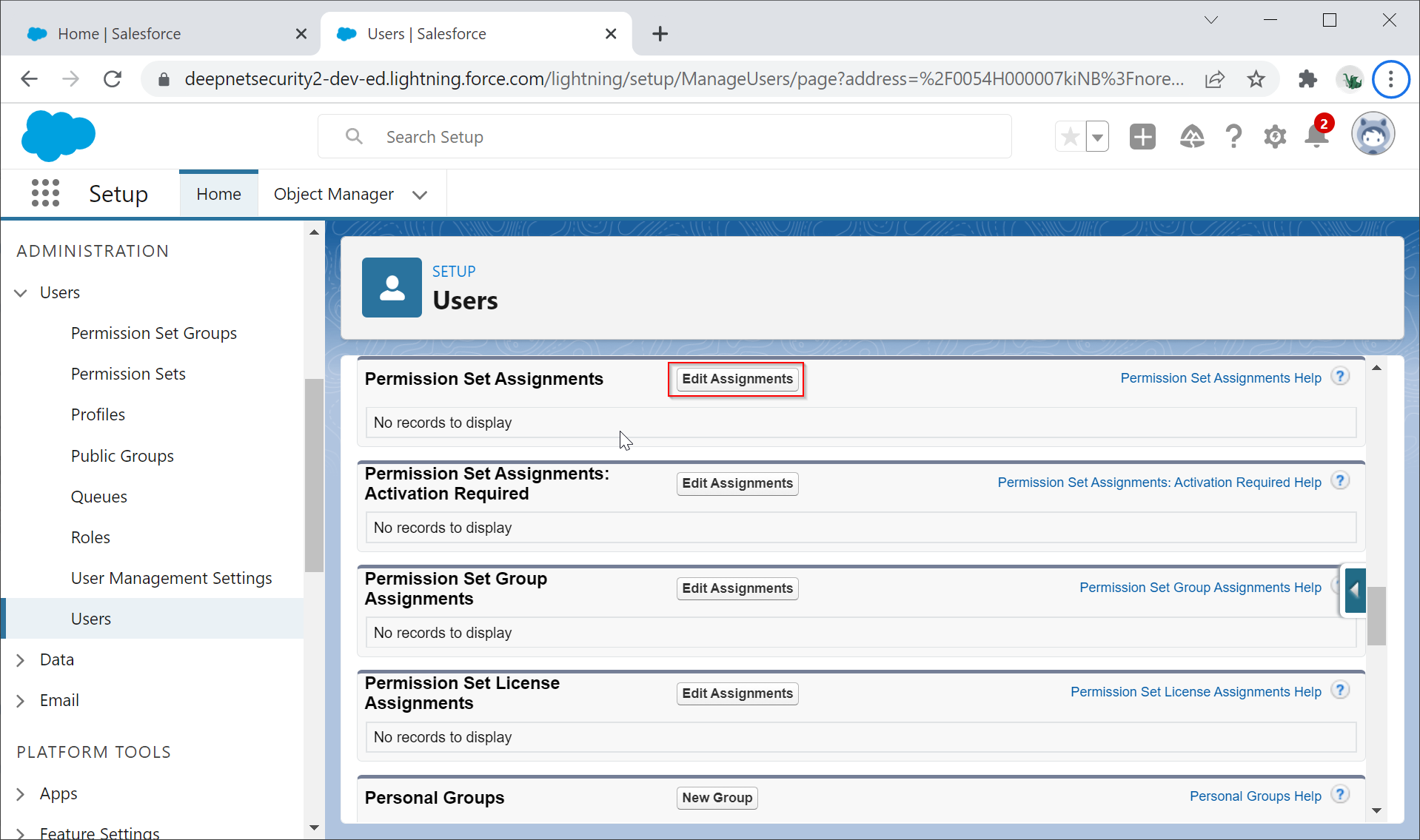This screenshot has height=840, width=1420.
Task: Open the user profile avatar
Action: click(1373, 135)
